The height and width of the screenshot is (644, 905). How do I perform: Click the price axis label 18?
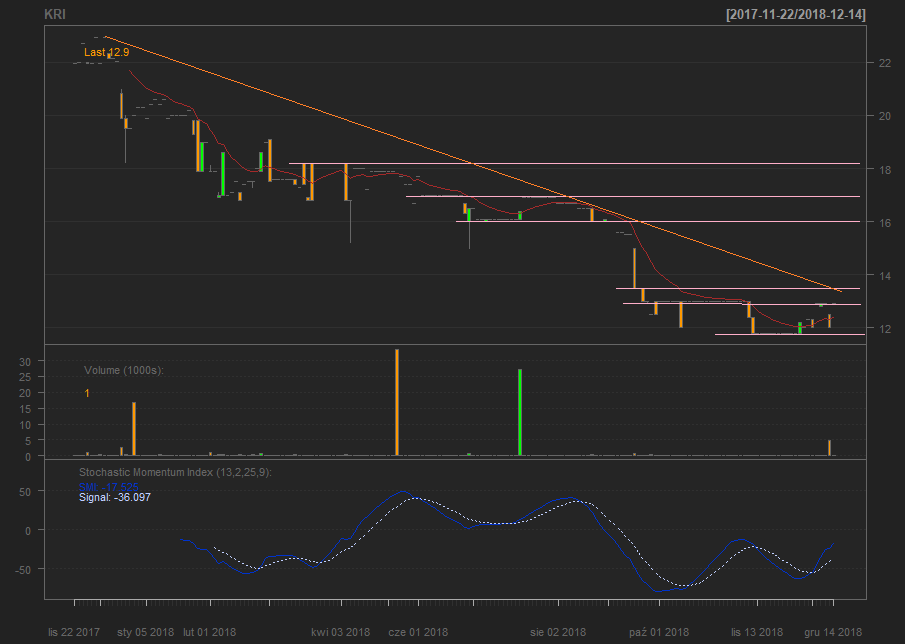coord(884,170)
